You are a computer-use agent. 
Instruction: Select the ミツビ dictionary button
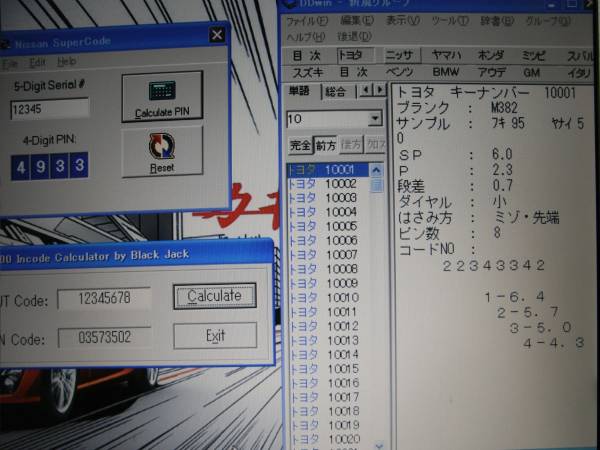pyautogui.click(x=533, y=55)
